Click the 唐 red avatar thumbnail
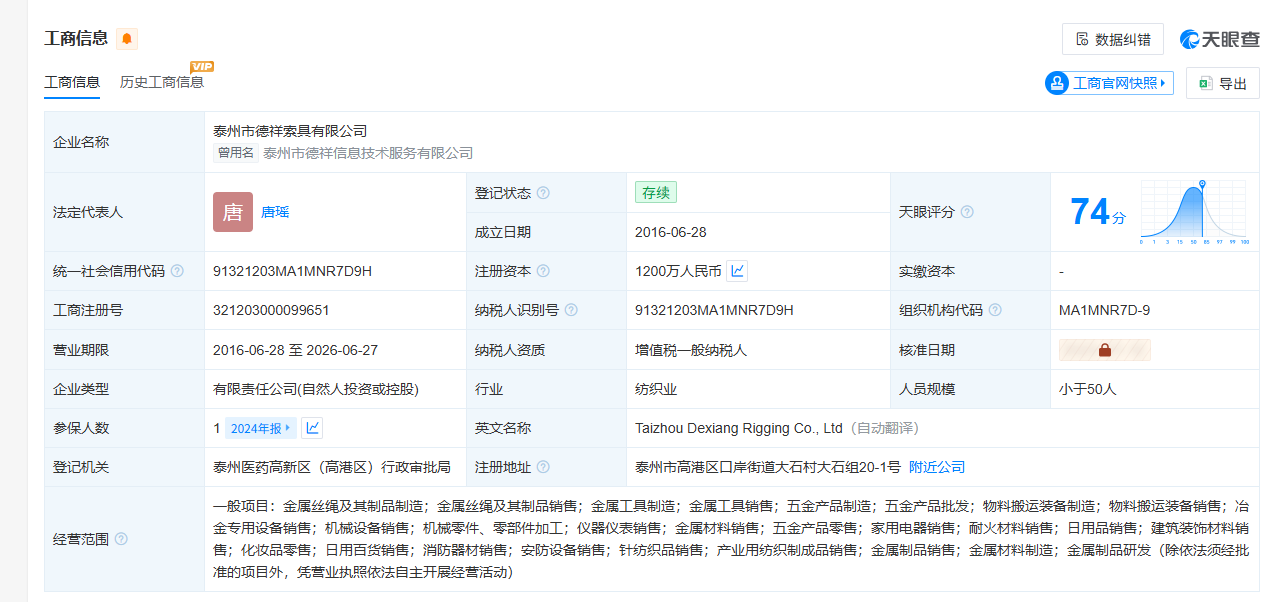The image size is (1275, 602). pos(233,212)
